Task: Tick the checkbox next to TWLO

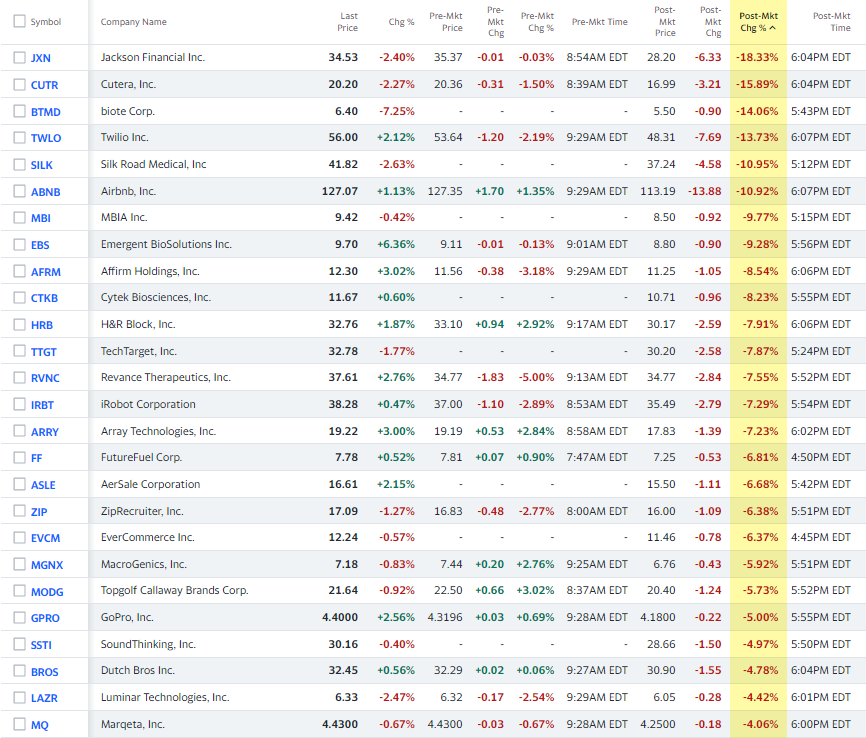Action: coord(19,138)
